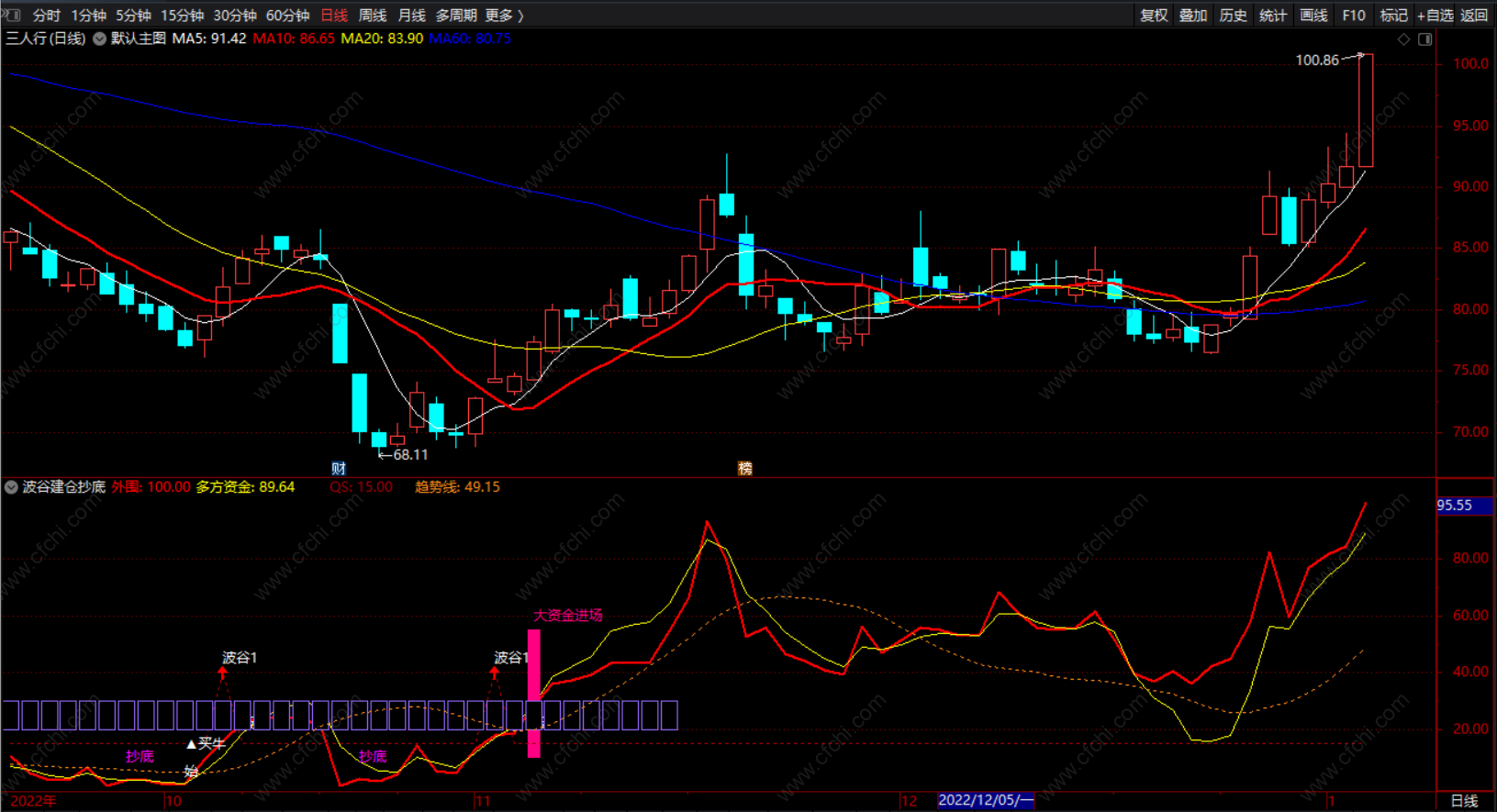
Task: Open 历史 history button
Action: point(1234,16)
